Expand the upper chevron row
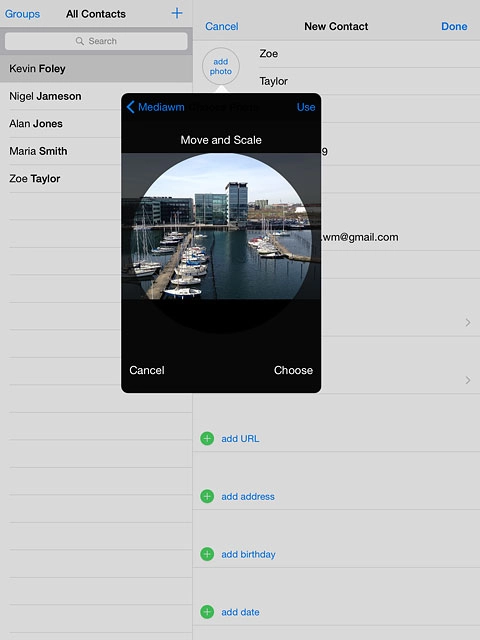480x640 pixels. click(x=468, y=322)
